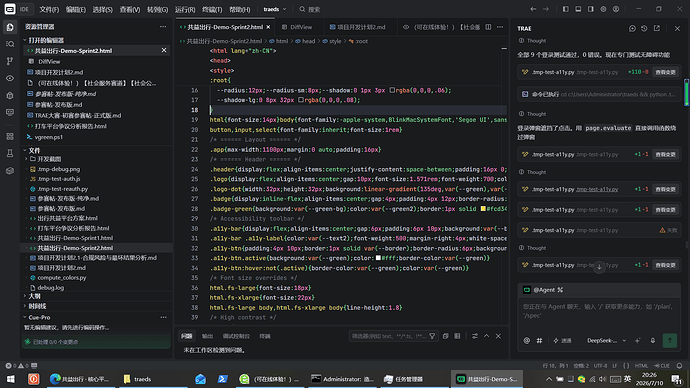The image size is (690, 388).
Task: Open the Search view in activity bar
Action: click(x=10, y=44)
